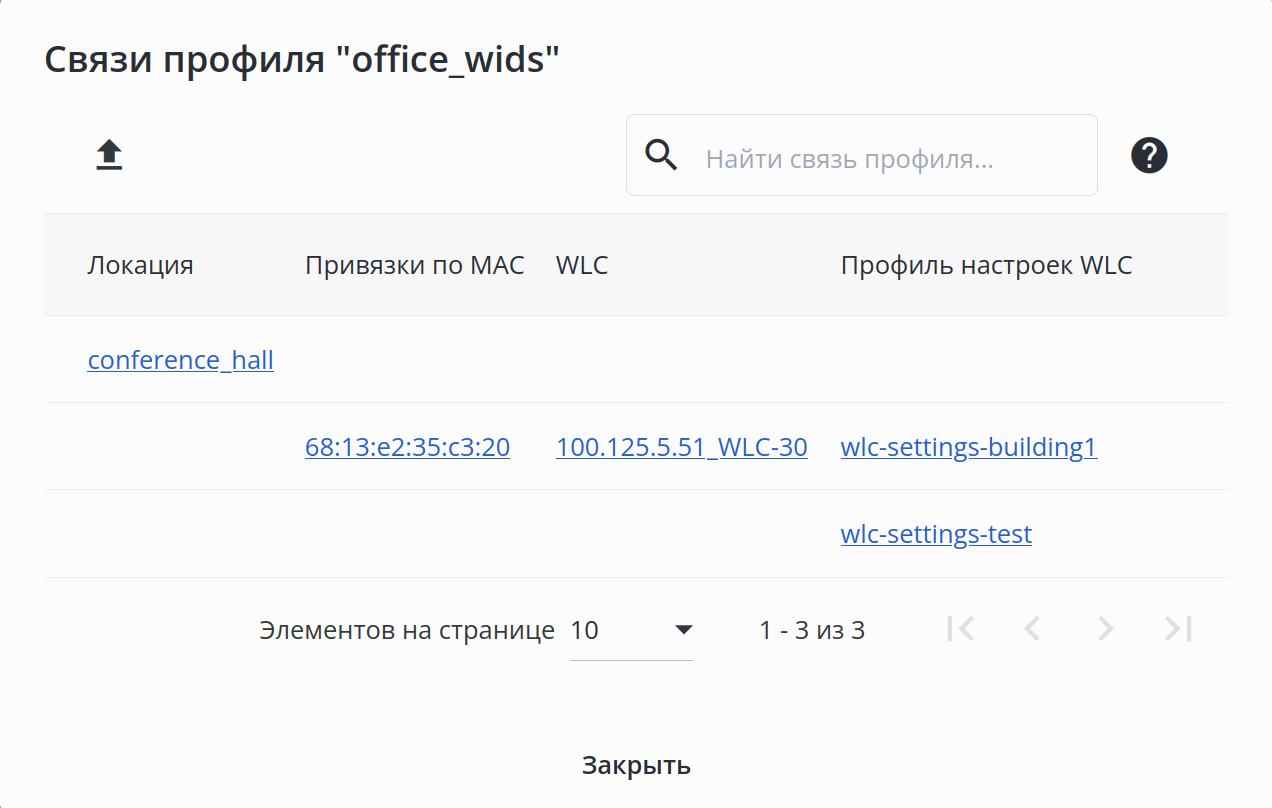Go to first page of results
1272x808 pixels.
960,629
